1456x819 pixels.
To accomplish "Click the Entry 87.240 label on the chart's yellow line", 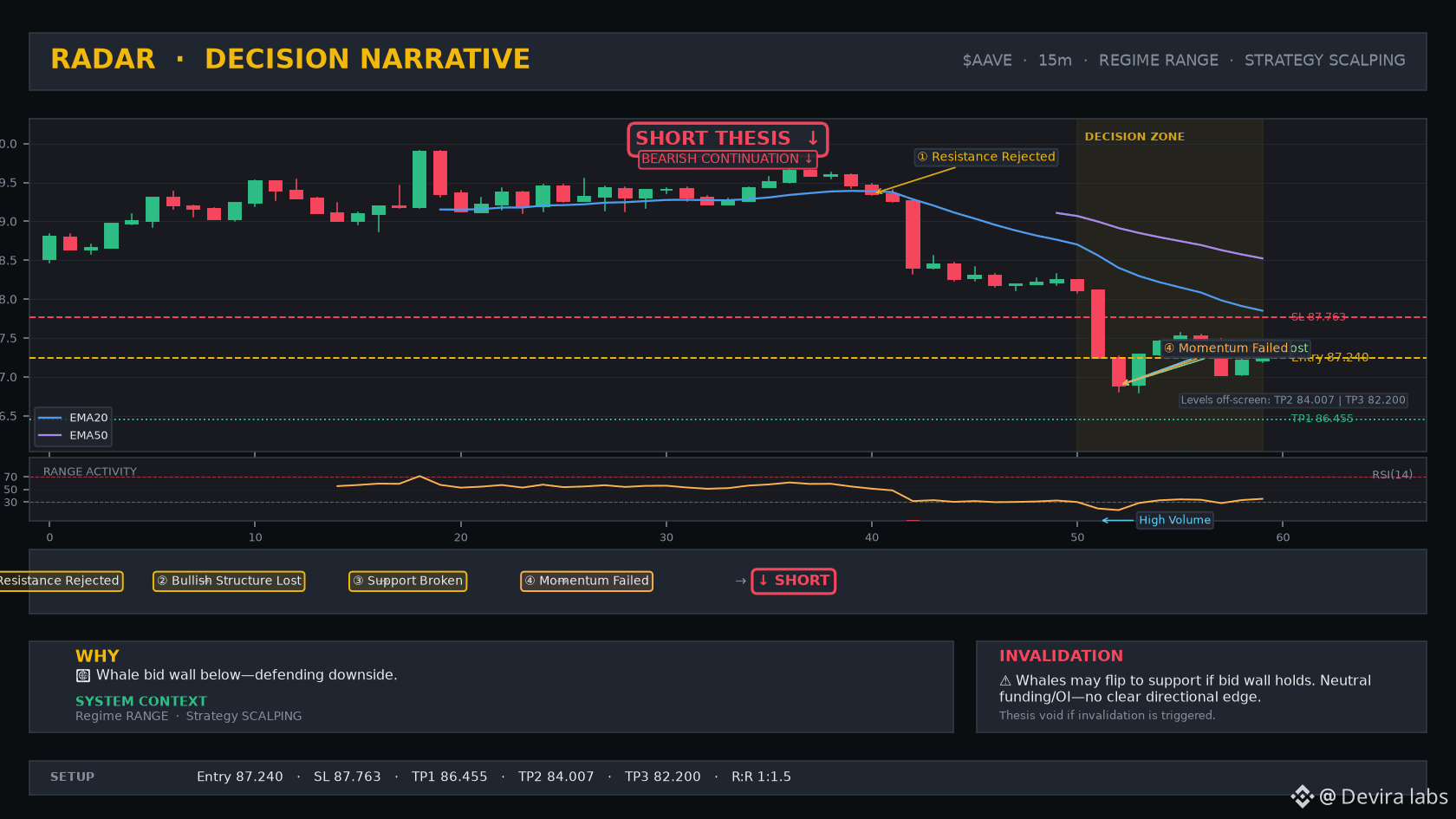I will (1330, 357).
